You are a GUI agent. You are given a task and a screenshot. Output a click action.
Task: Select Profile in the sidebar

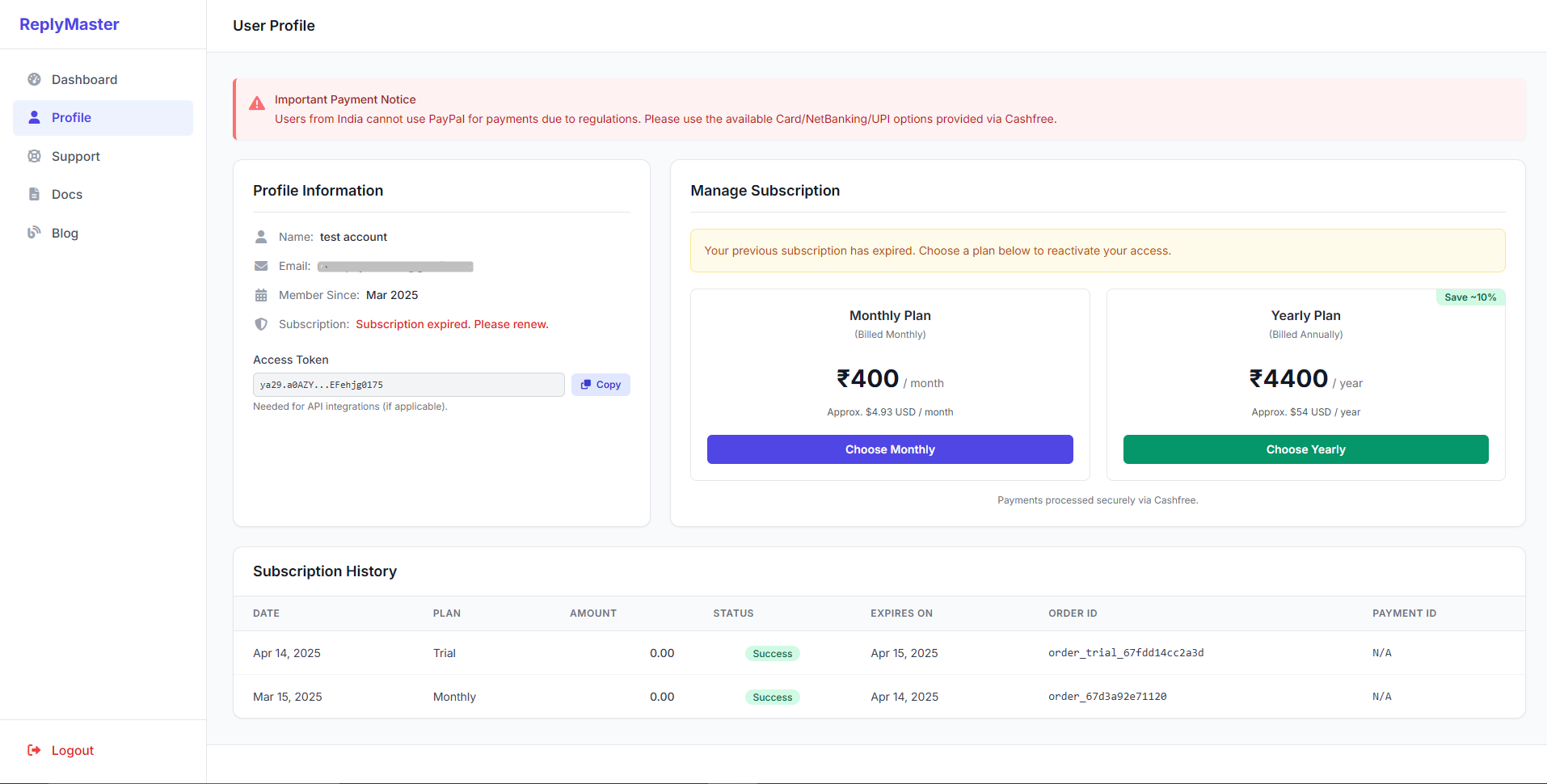point(103,117)
